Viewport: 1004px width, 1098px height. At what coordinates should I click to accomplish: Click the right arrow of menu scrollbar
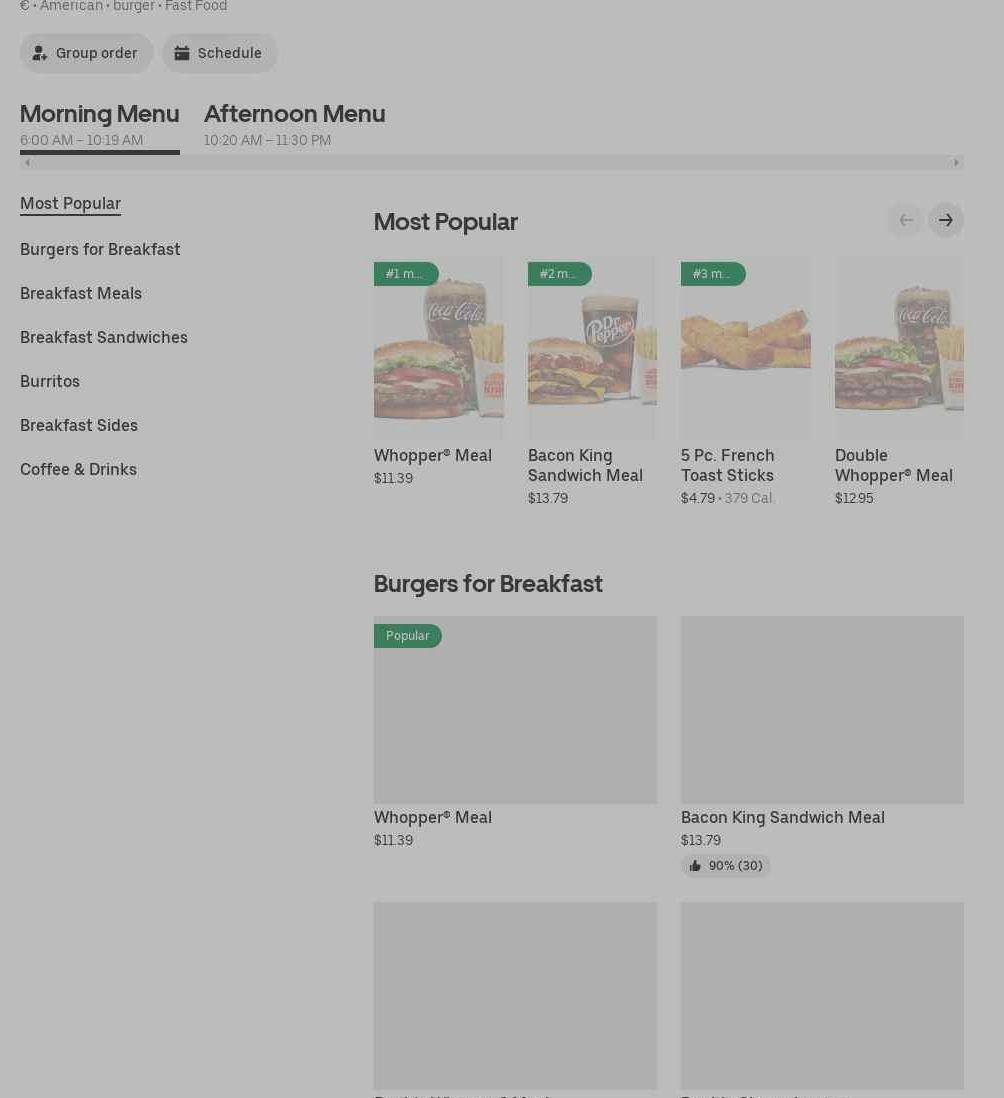tap(956, 162)
